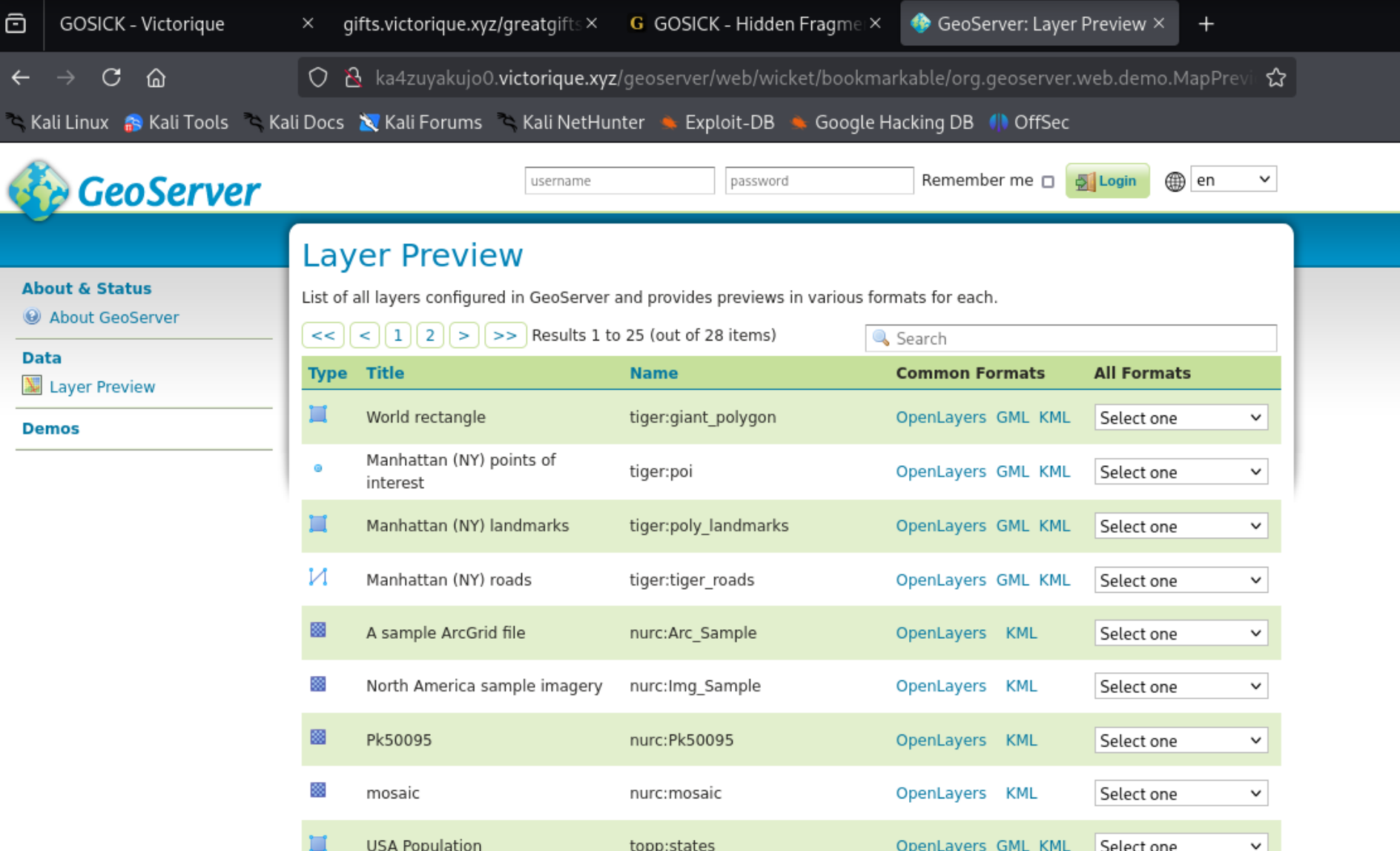This screenshot has width=1400, height=851.
Task: Toggle the Remember me checkbox
Action: click(1048, 182)
